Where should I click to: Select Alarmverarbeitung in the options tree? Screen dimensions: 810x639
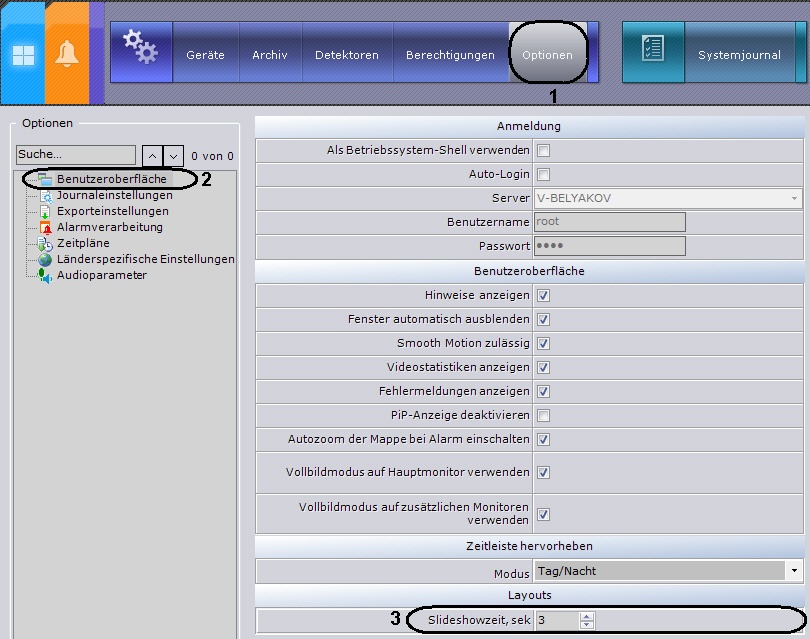point(110,227)
